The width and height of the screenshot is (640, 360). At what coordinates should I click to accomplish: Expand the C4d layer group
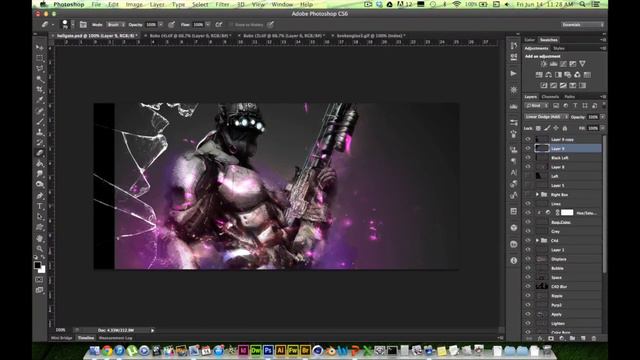point(537,240)
